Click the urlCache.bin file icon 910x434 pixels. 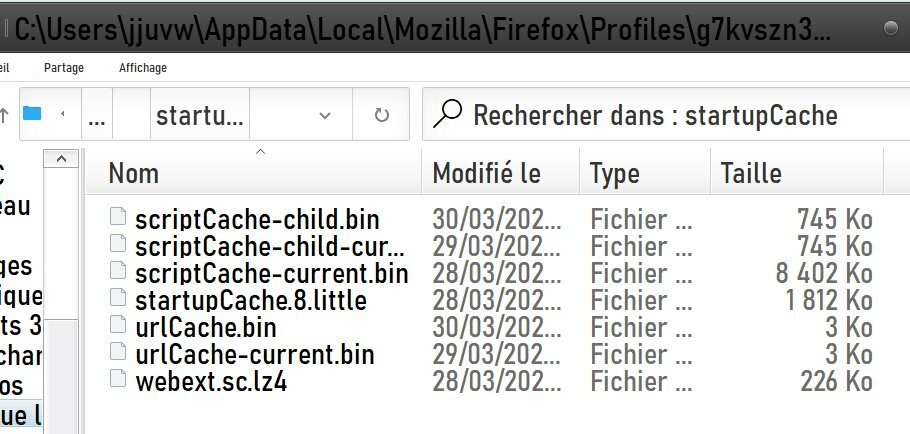119,326
